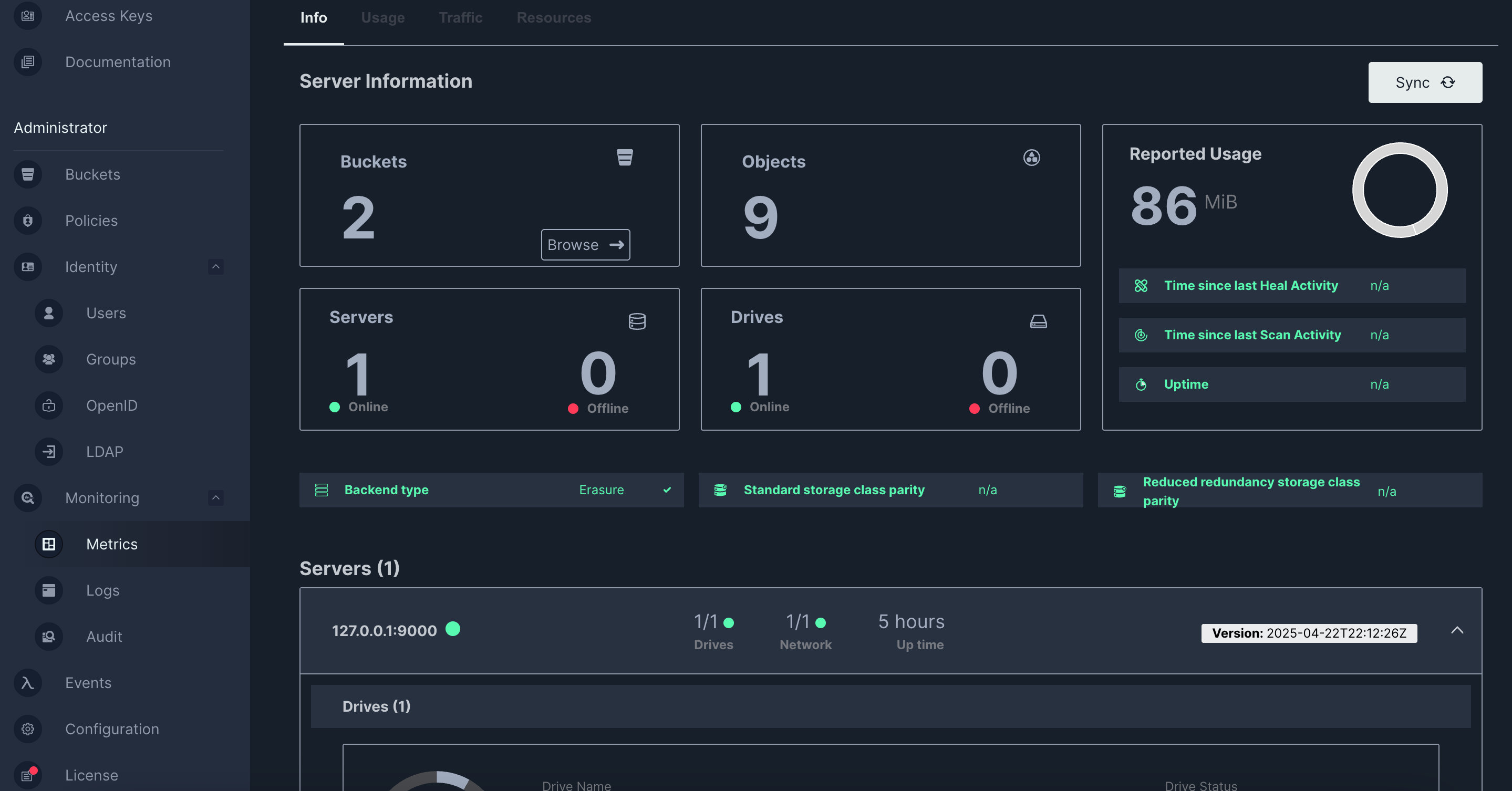
Task: Click the Groups people icon
Action: [x=49, y=359]
